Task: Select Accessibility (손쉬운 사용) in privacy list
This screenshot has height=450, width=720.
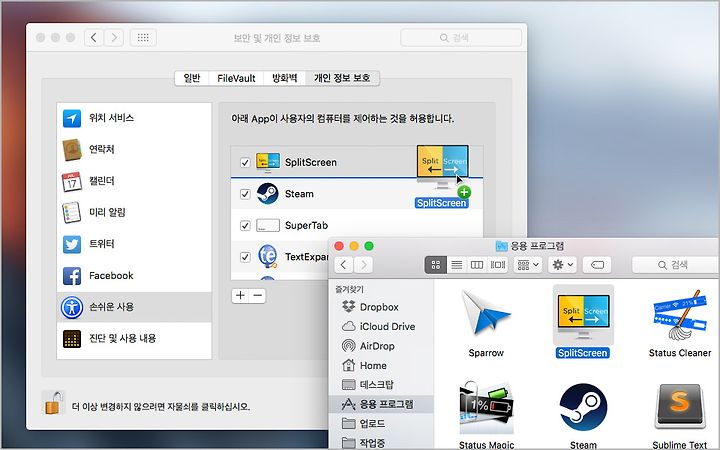Action: click(134, 307)
